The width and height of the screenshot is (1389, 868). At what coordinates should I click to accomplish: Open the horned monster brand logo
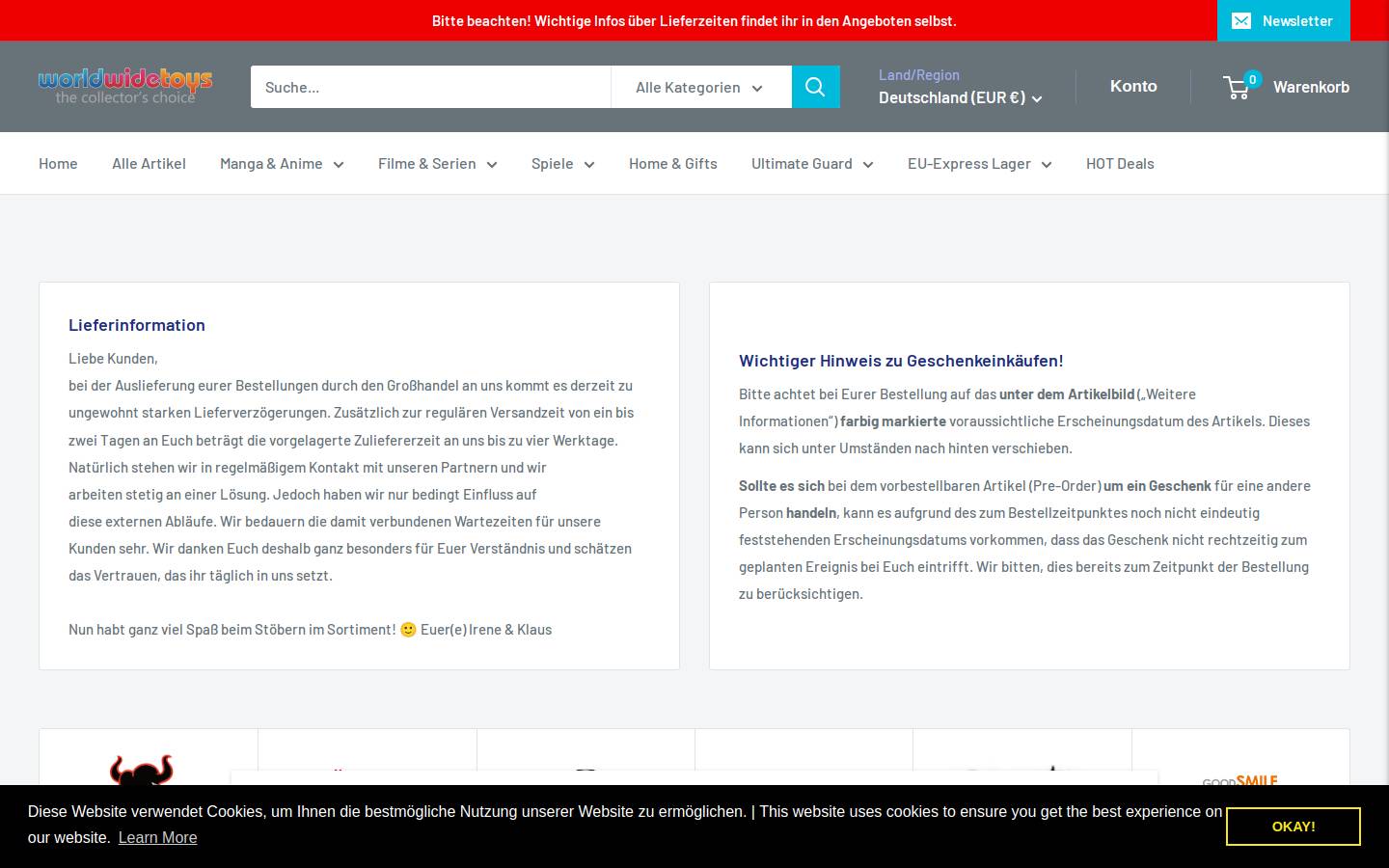pos(141,770)
